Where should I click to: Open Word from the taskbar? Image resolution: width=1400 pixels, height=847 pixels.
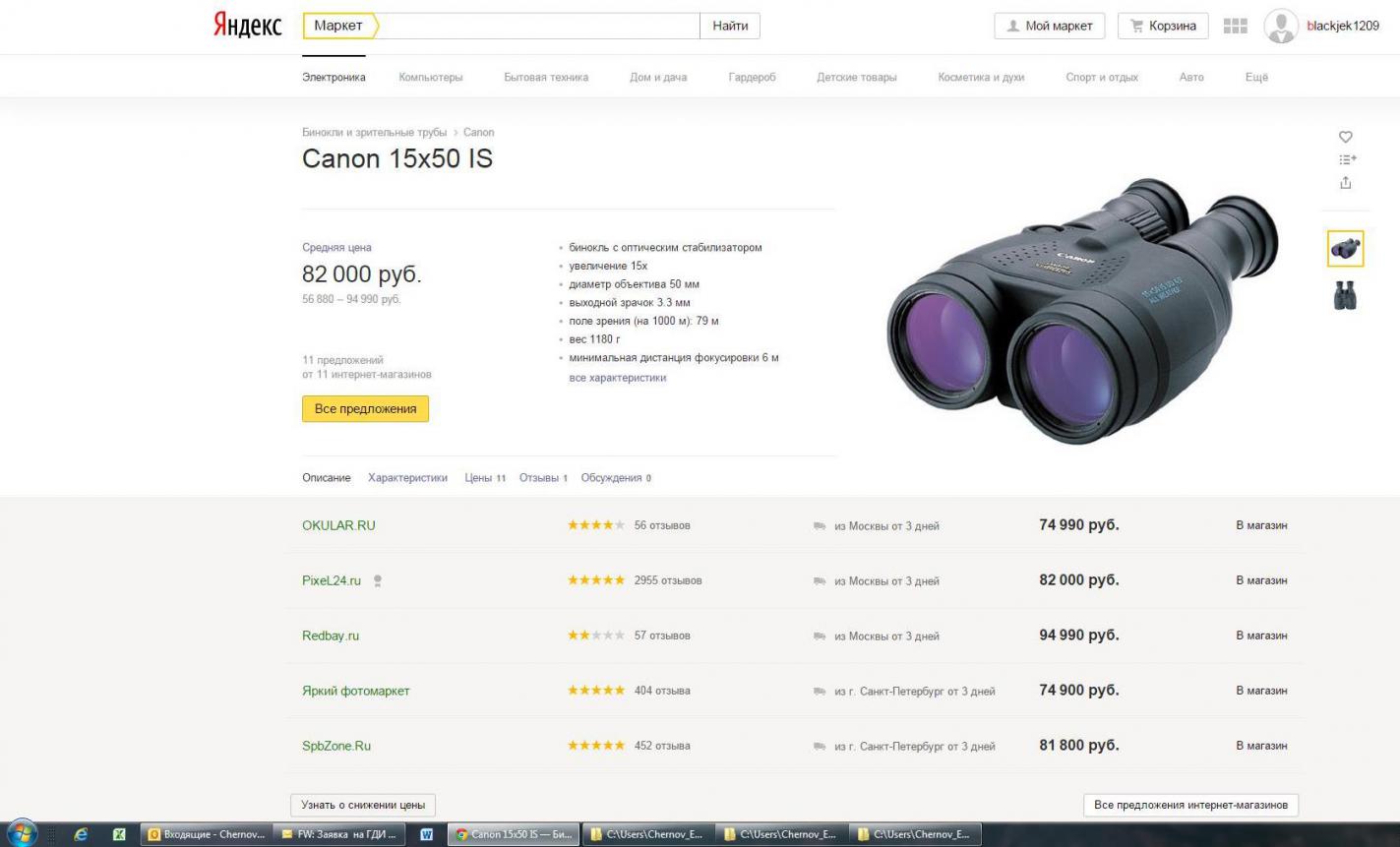click(x=426, y=834)
